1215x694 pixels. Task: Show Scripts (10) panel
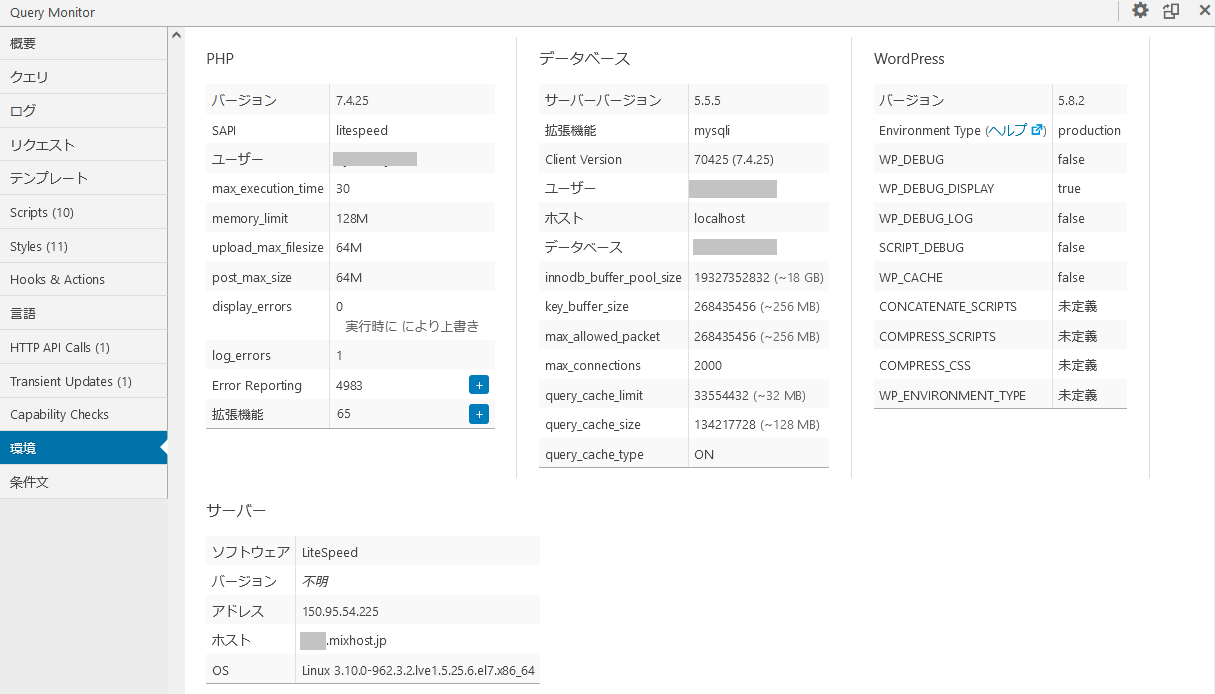click(x=83, y=212)
